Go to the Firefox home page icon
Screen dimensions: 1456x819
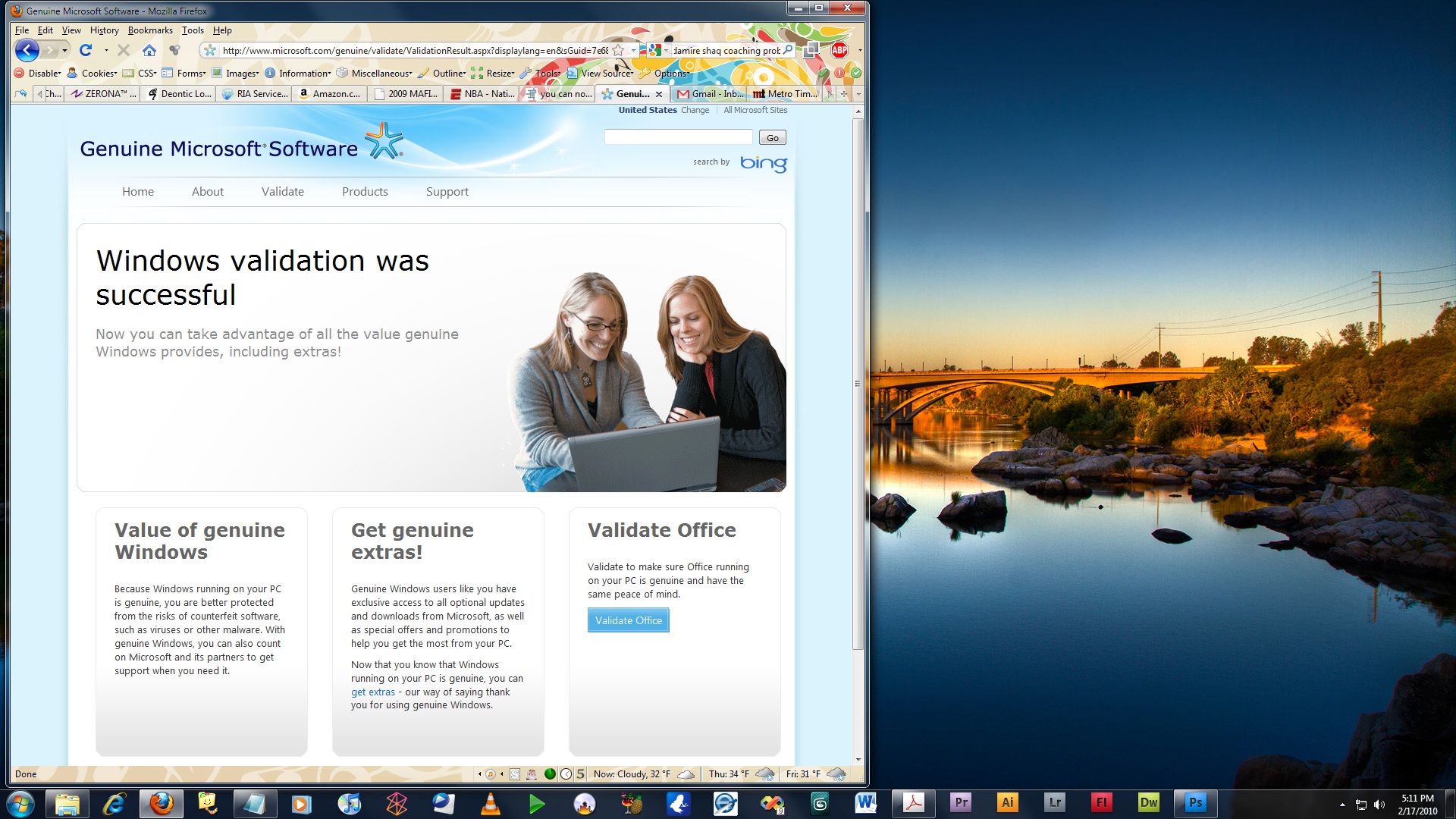[149, 50]
